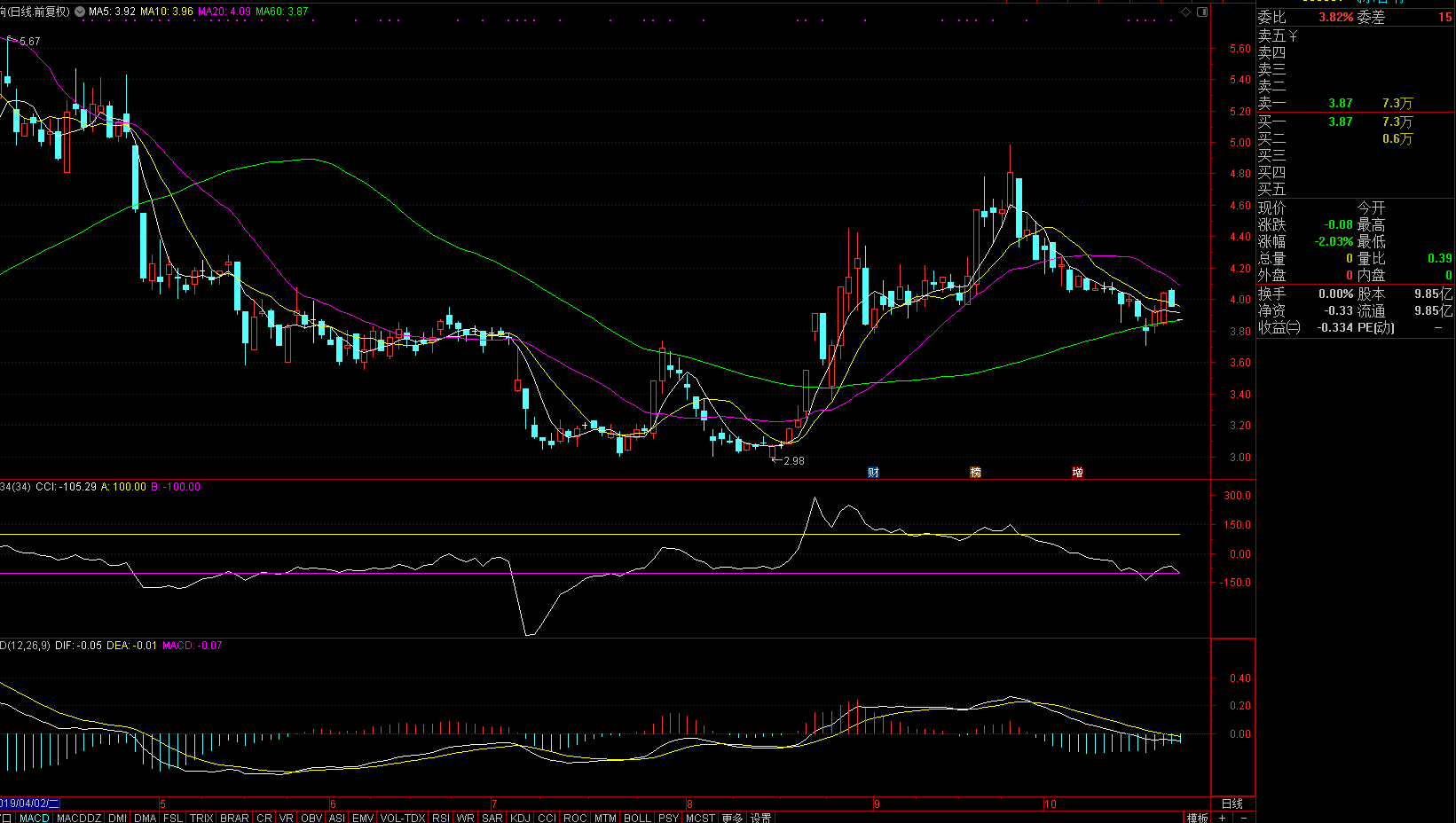Open the RSI indicator tab
Screen dimensions: 1456x823
pyautogui.click(x=441, y=818)
